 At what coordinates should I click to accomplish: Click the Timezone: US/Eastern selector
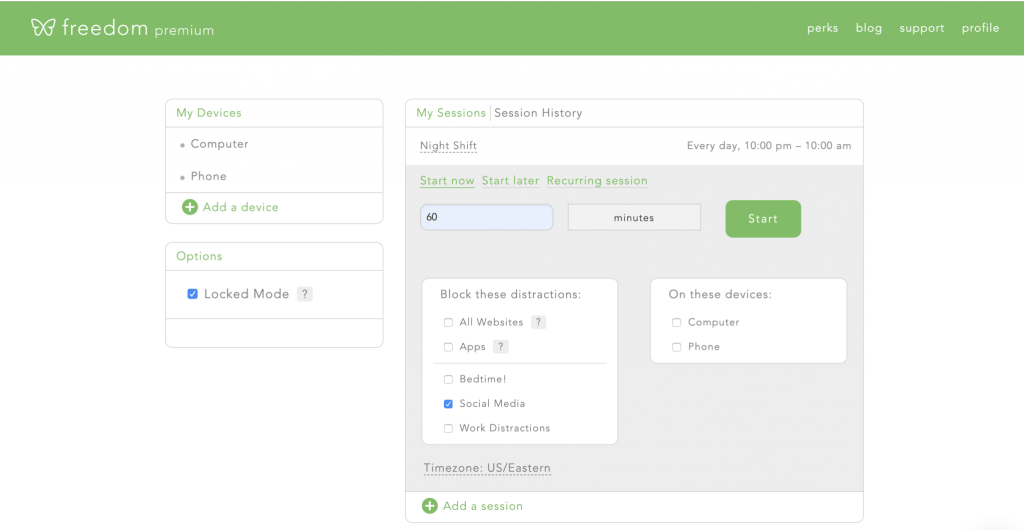(x=487, y=469)
